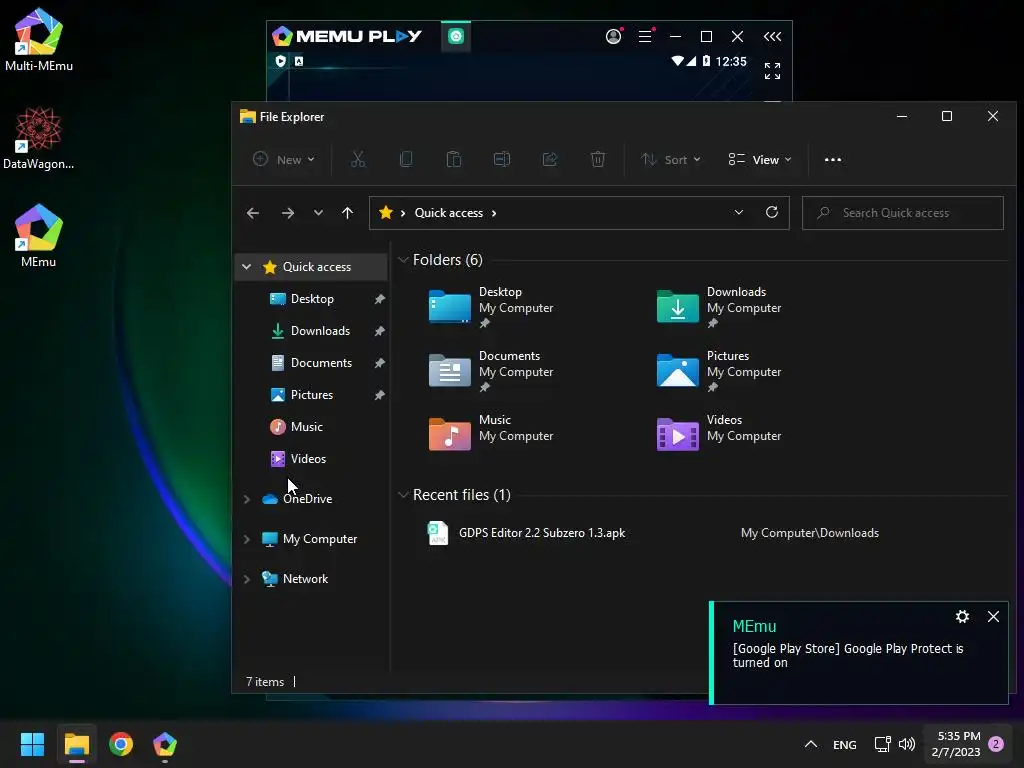Viewport: 1024px width, 768px height.
Task: Toggle fullscreen in MEmu Play window
Action: [x=773, y=71]
